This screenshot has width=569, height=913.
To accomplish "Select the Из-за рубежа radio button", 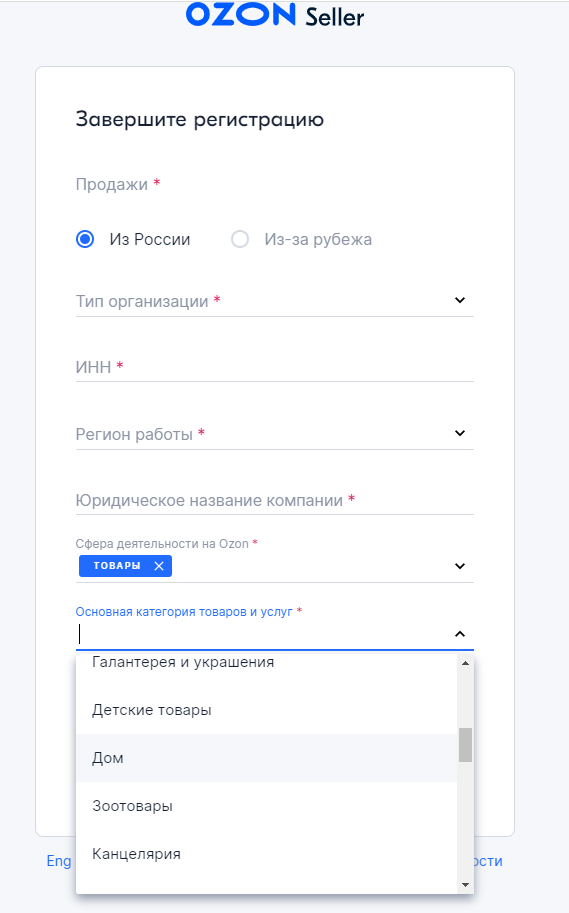I will click(x=240, y=239).
